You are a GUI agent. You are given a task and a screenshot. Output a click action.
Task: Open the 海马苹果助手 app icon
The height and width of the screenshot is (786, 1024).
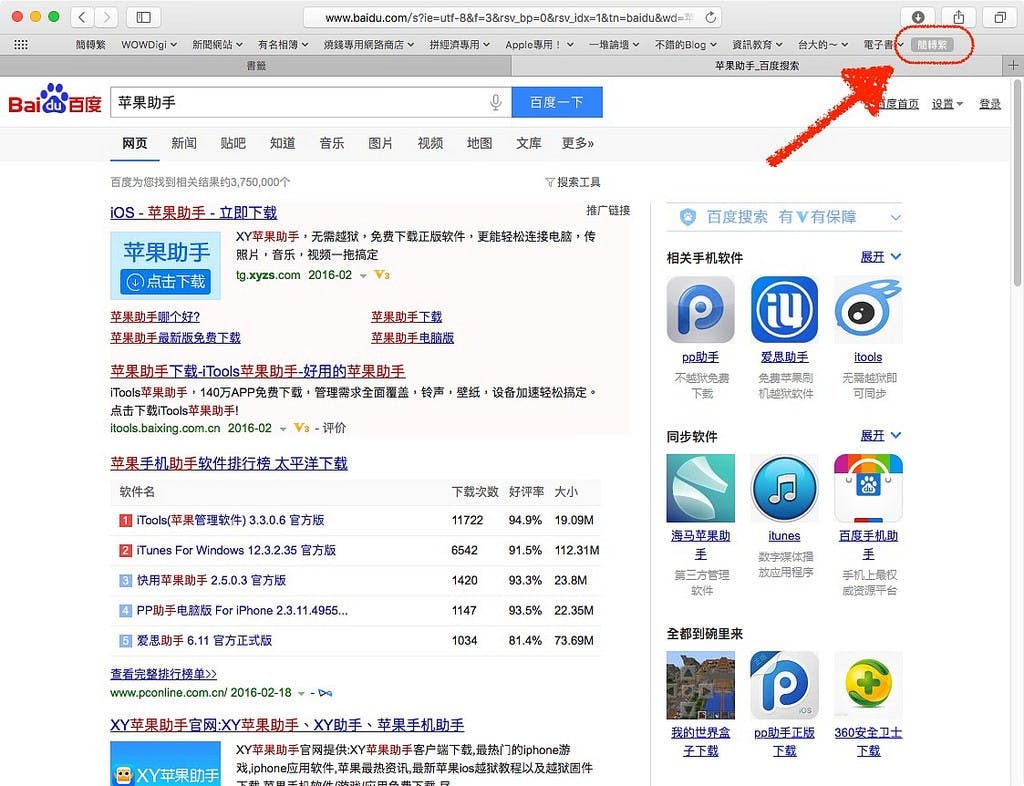(x=700, y=488)
